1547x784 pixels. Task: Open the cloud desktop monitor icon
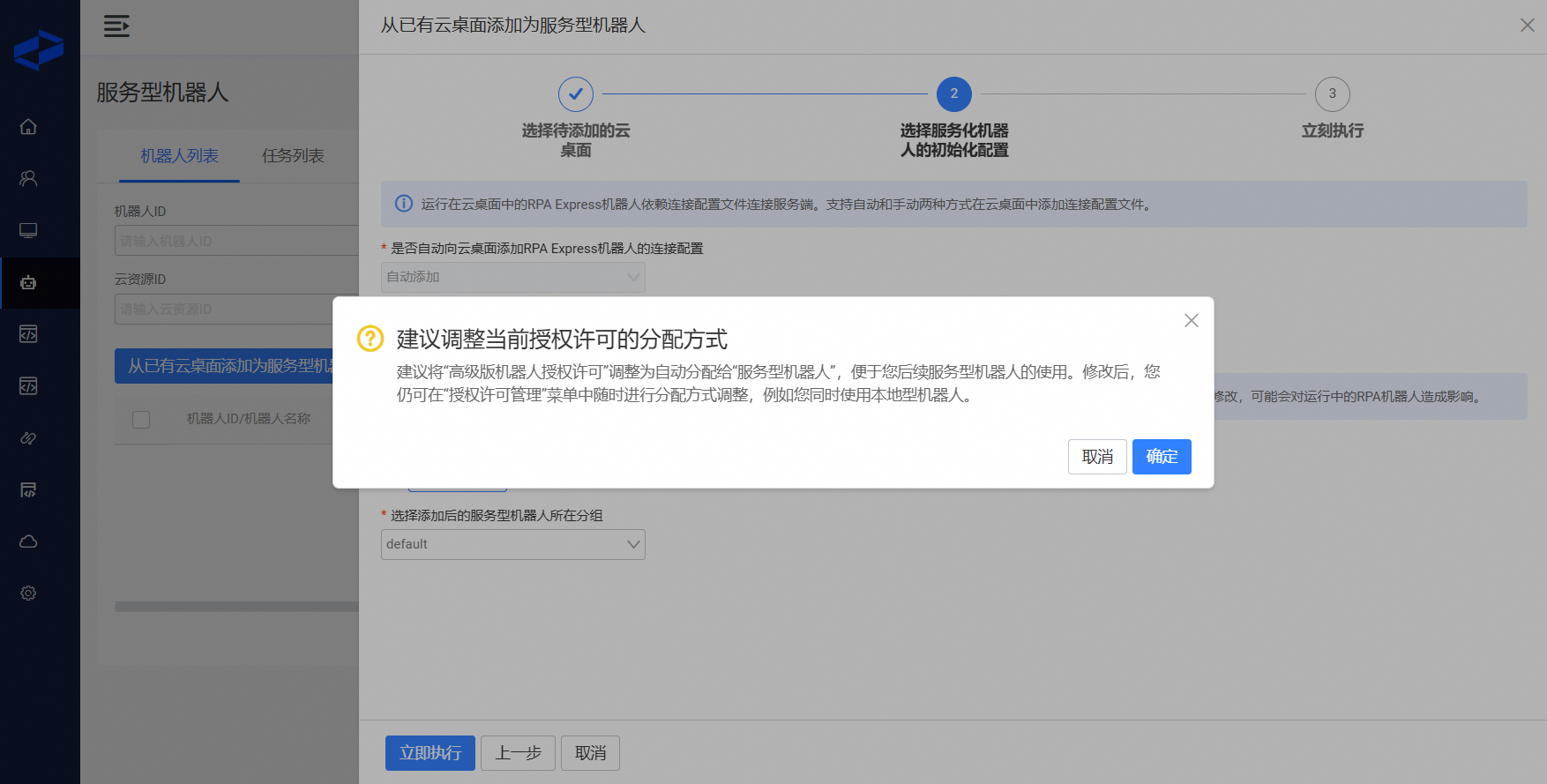(28, 230)
